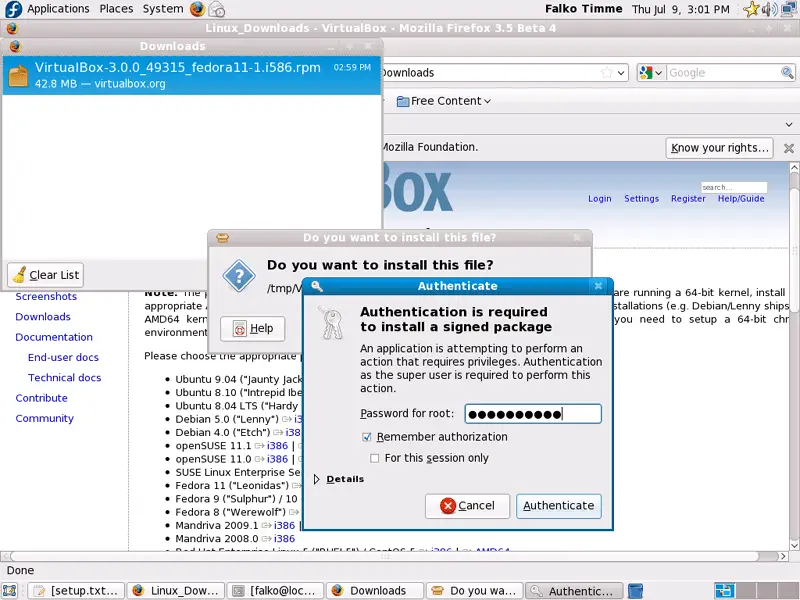
Task: Open the System menu
Action: 163,9
